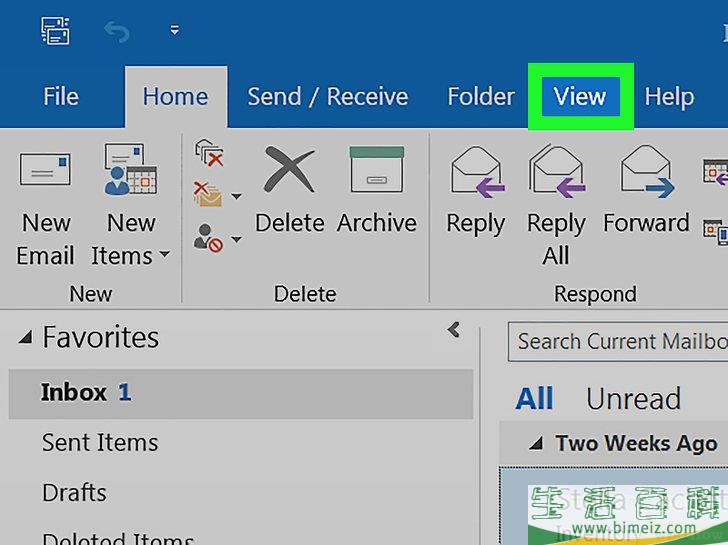Image resolution: width=728 pixels, height=545 pixels.
Task: Minimize the folder pane with the chevron
Action: coord(454,330)
